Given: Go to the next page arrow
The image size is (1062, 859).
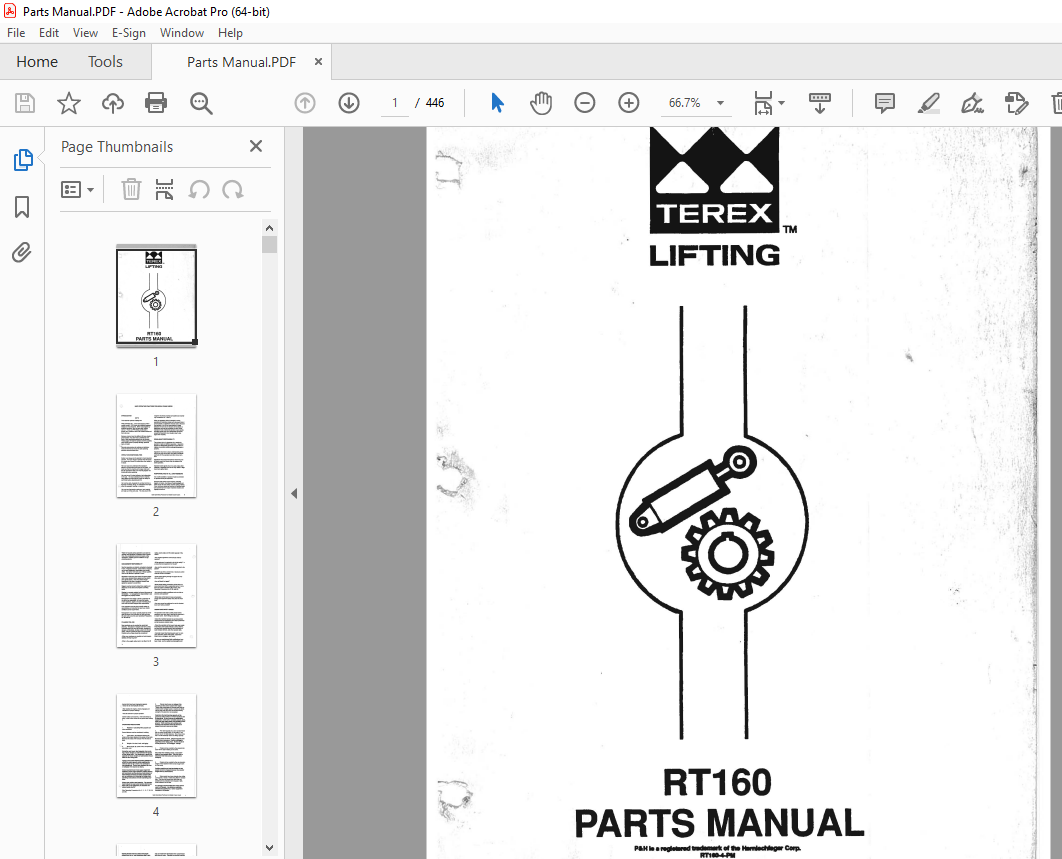Looking at the screenshot, I should tap(349, 103).
